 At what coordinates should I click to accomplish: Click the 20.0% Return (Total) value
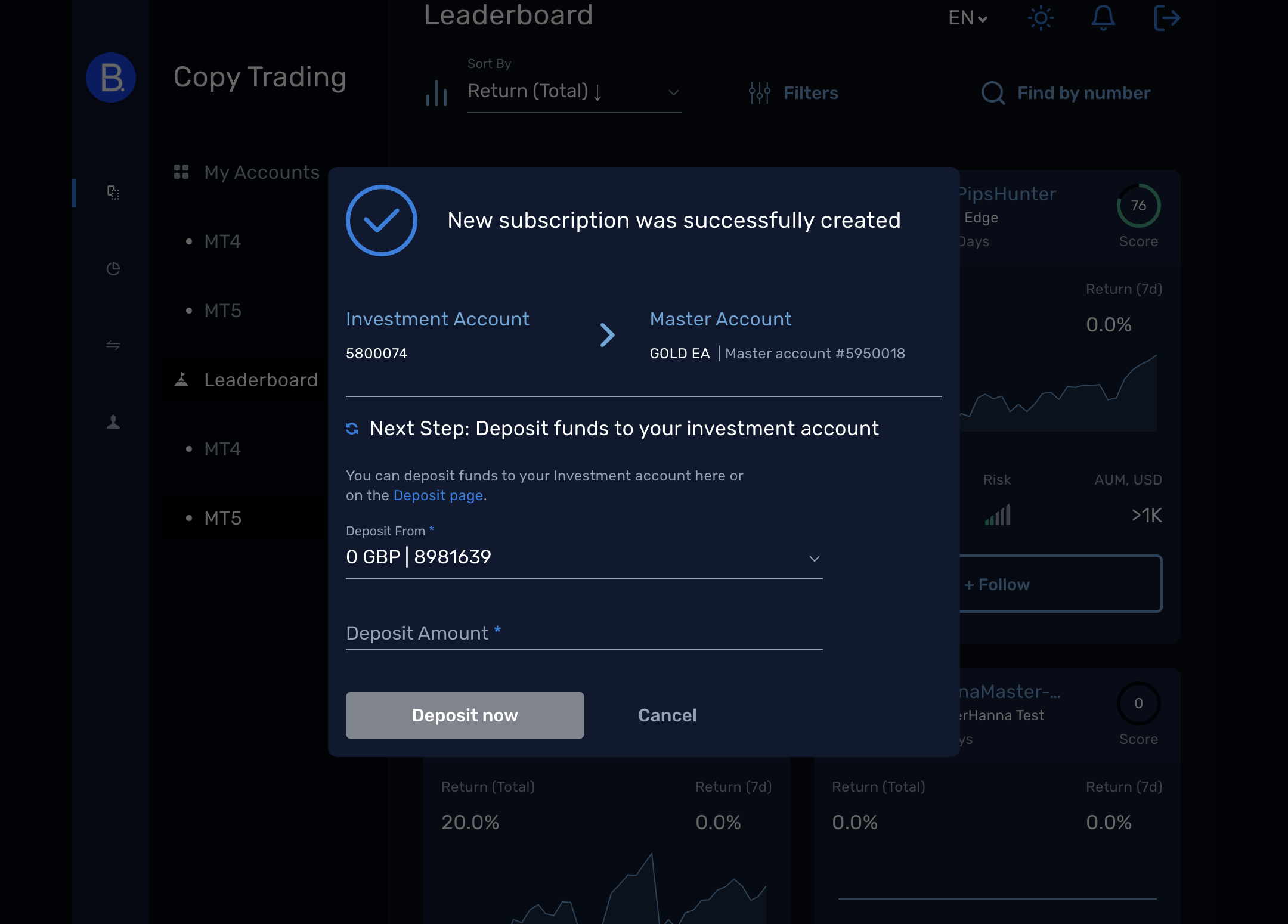pyautogui.click(x=470, y=823)
